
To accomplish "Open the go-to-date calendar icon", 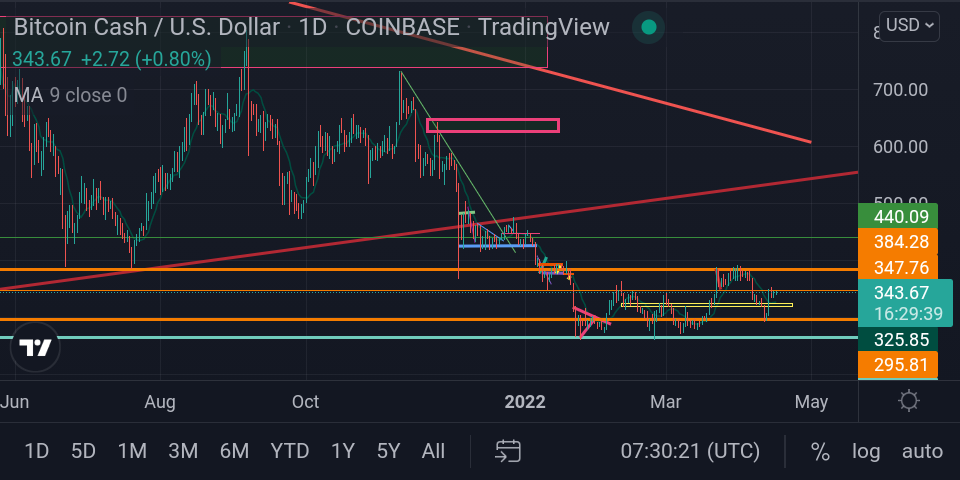I will tap(508, 451).
